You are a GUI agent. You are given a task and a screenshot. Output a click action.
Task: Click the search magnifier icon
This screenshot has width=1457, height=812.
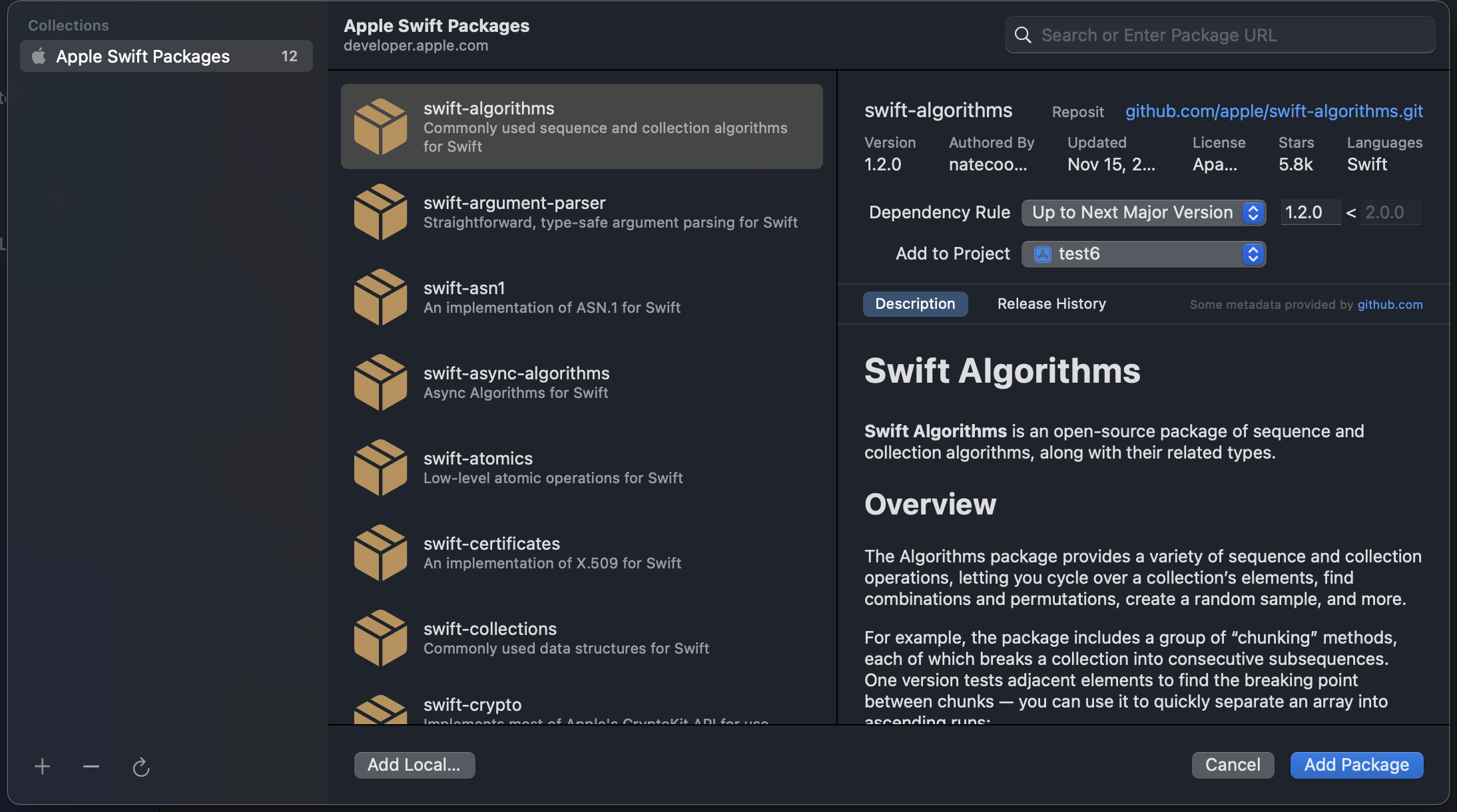1022,35
